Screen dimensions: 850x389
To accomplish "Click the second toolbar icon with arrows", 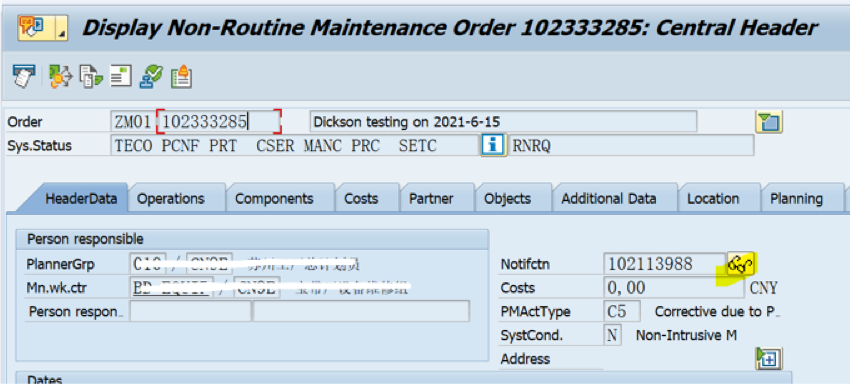I will [x=60, y=76].
